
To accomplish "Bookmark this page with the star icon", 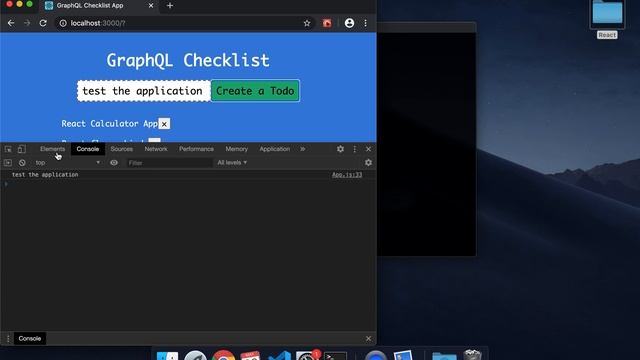I will tap(307, 23).
